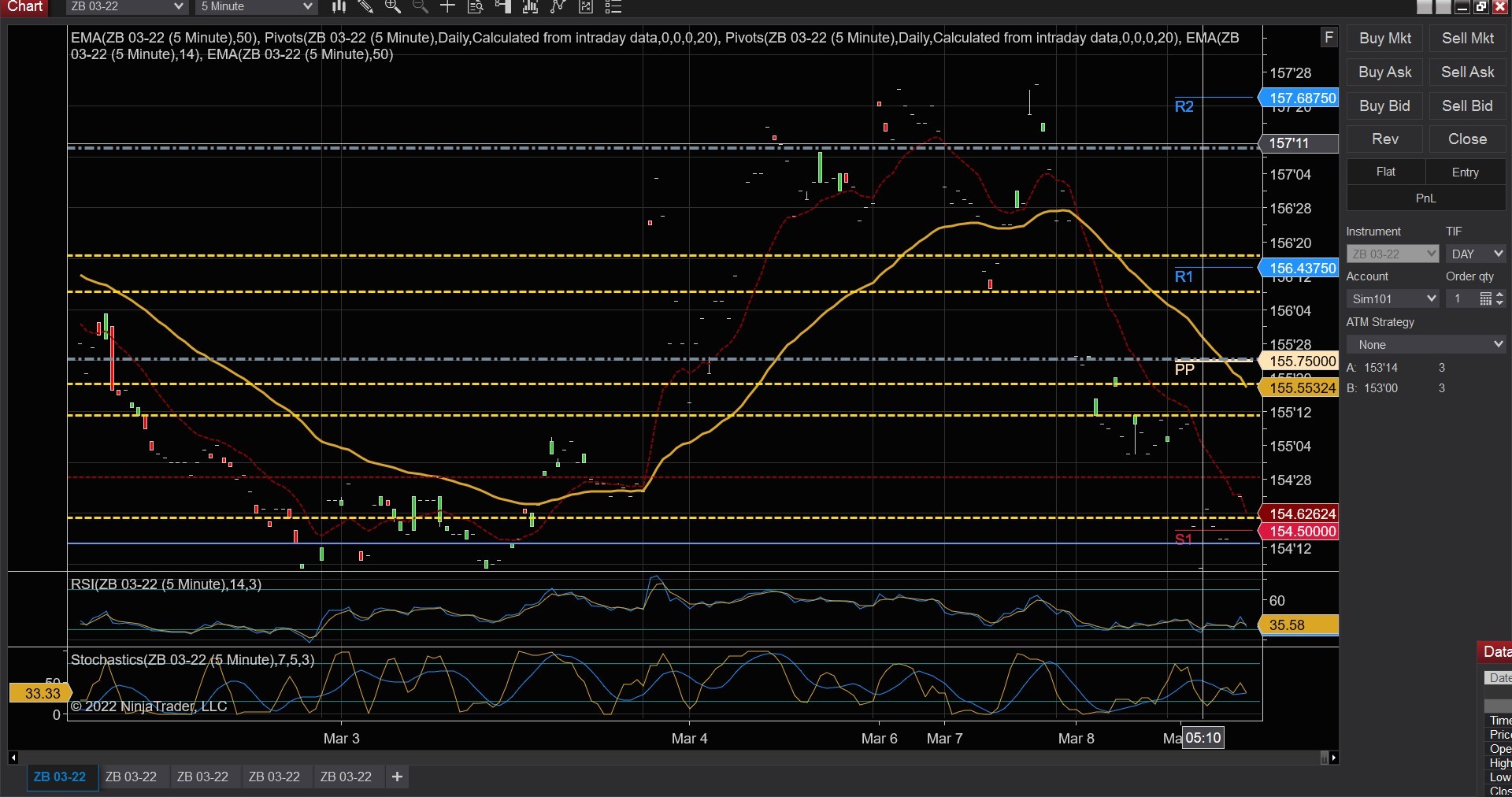The width and height of the screenshot is (1512, 797).
Task: Click the zoom in magnifier
Action: click(x=392, y=7)
